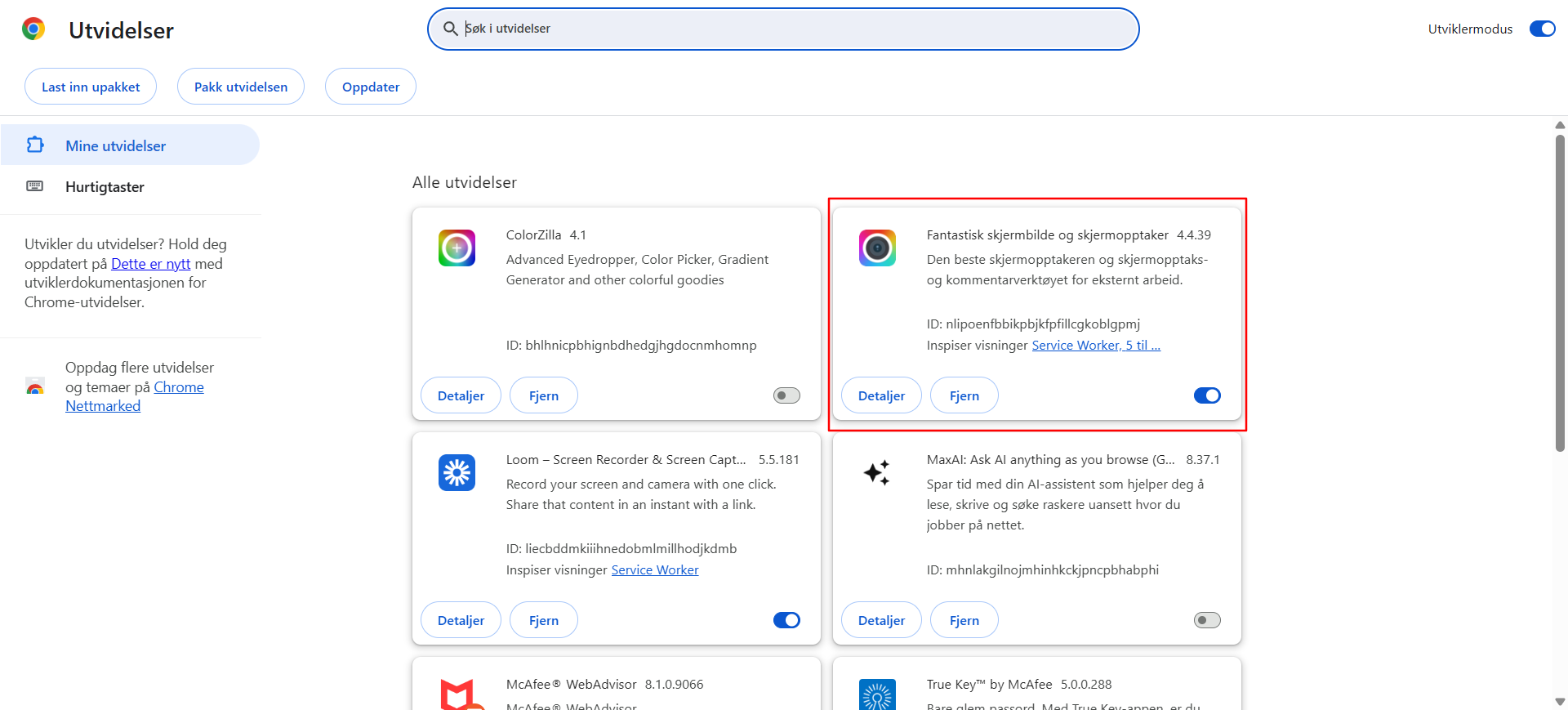Viewport: 1568px width, 710px height.
Task: Open Detaljer for ColorZilla
Action: (x=461, y=395)
